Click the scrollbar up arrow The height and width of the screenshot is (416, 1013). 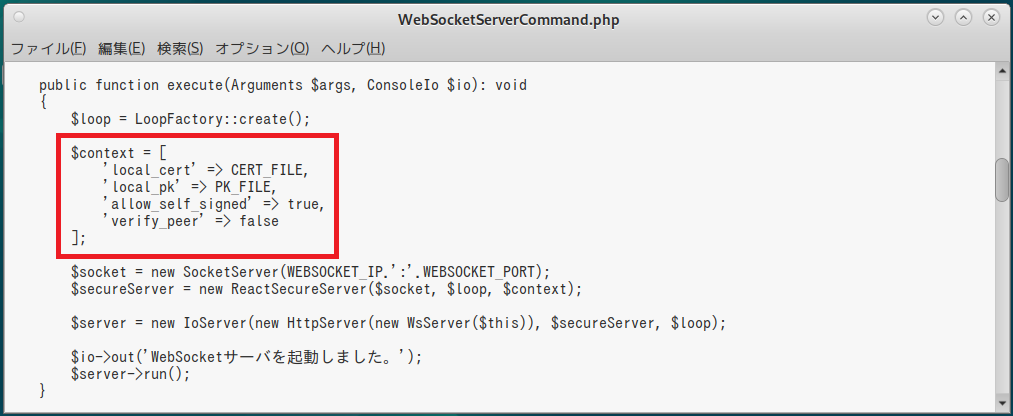point(1002,70)
